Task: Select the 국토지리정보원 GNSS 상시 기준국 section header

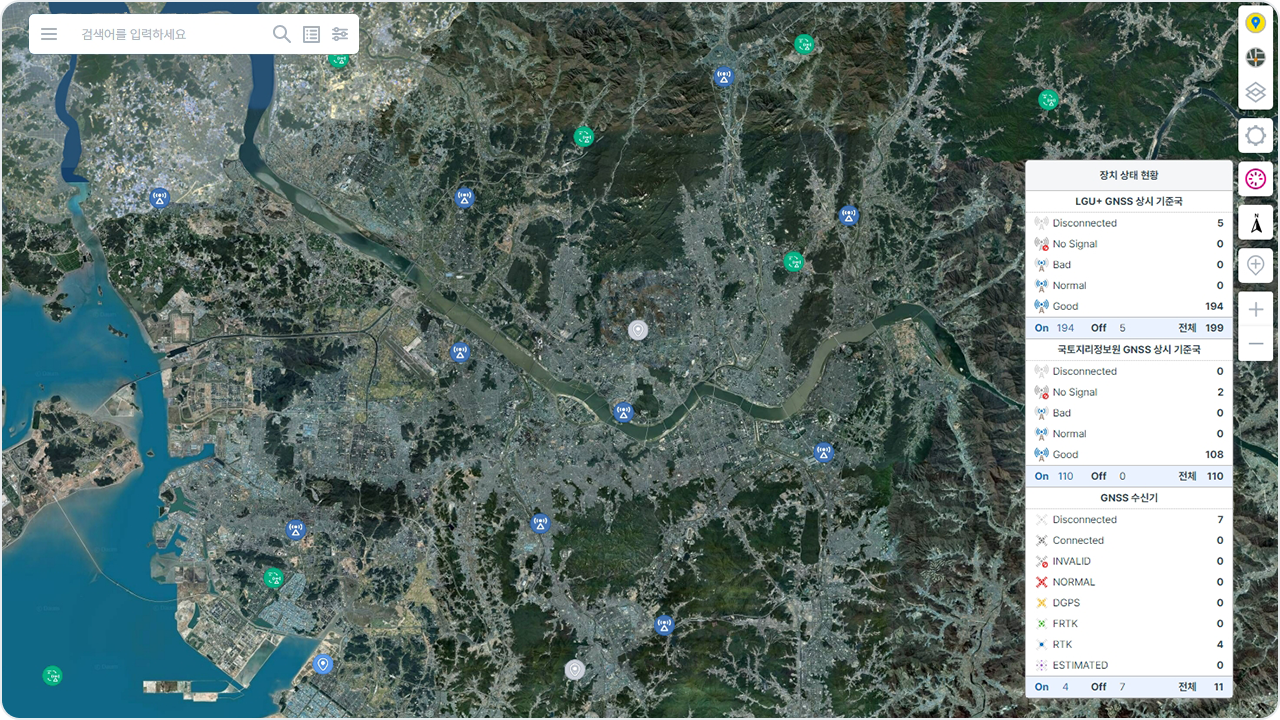Action: coord(1129,349)
